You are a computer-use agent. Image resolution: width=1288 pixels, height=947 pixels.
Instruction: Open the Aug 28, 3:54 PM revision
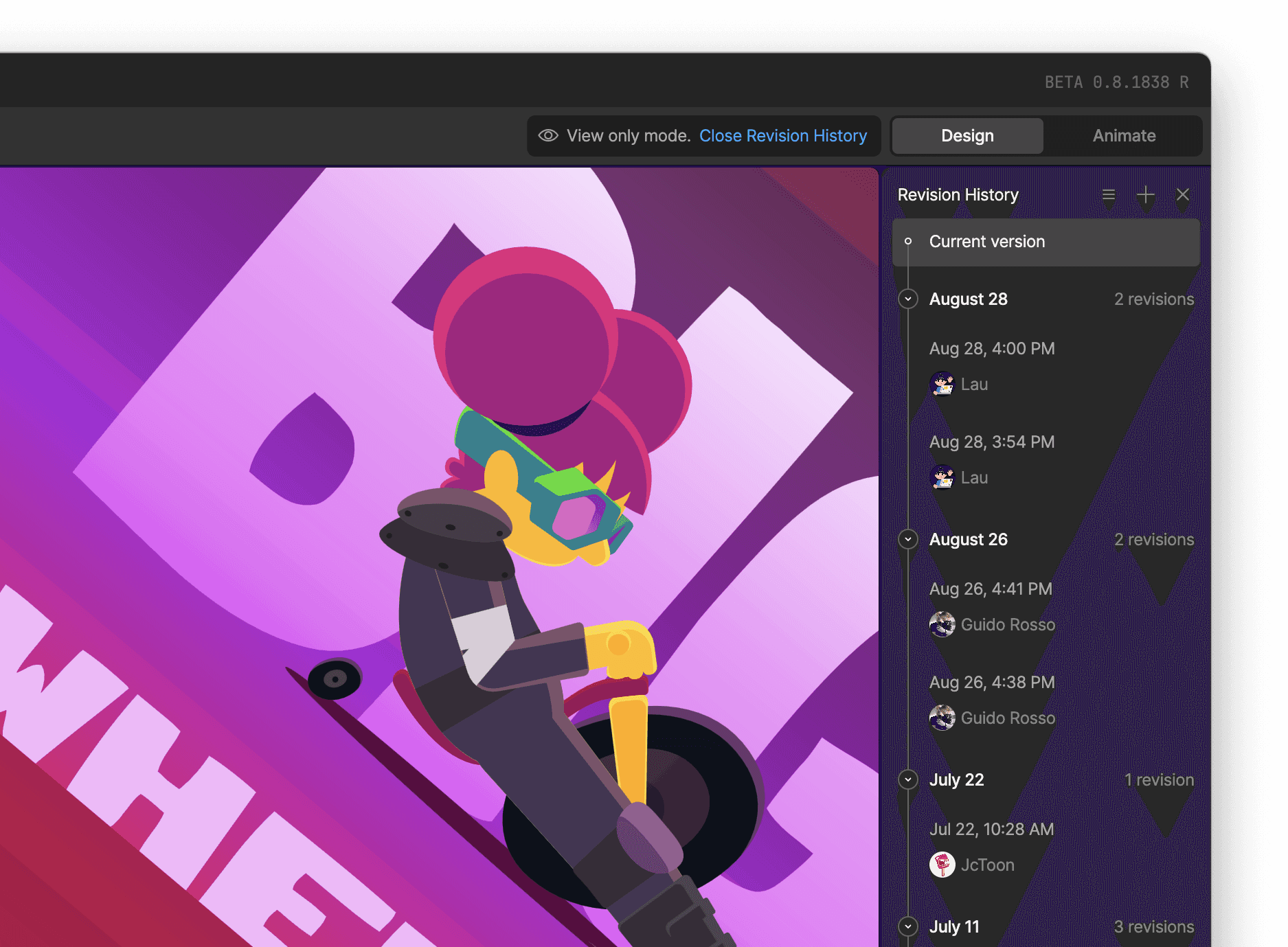tap(992, 442)
